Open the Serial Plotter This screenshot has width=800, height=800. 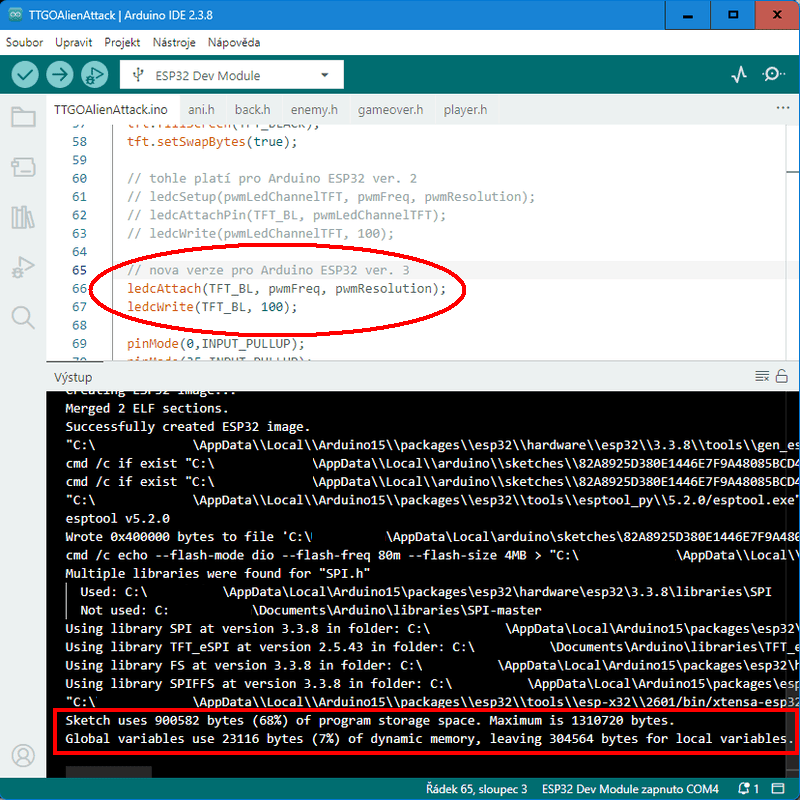click(739, 75)
